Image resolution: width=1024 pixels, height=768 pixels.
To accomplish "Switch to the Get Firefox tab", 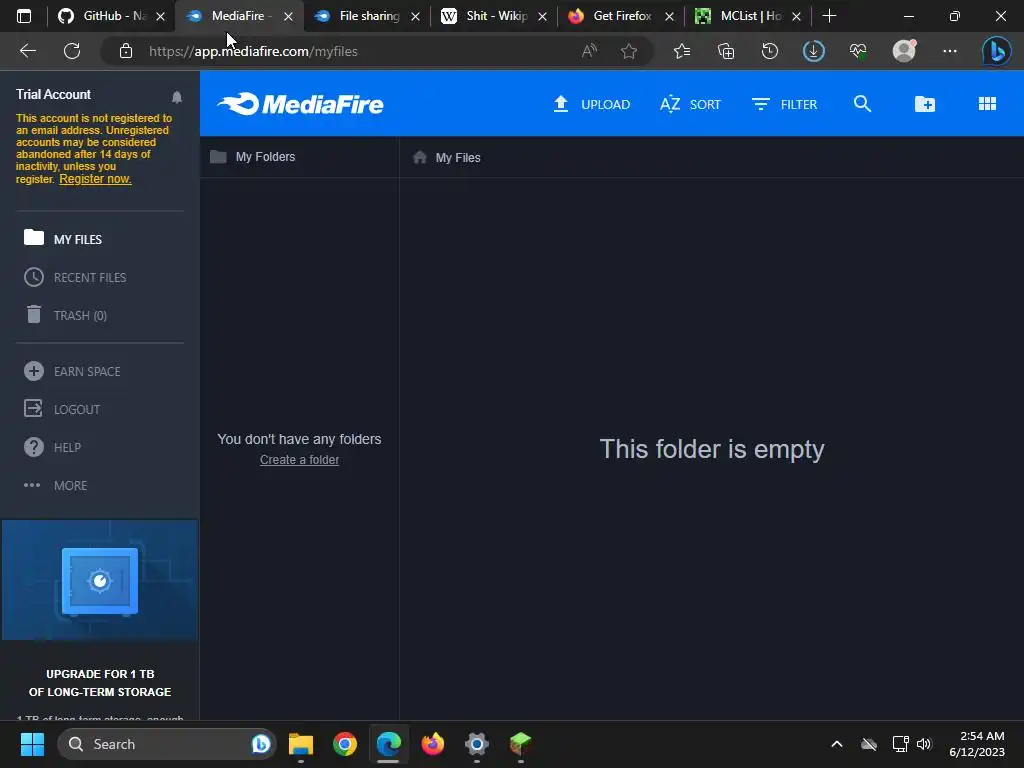I will 620,16.
